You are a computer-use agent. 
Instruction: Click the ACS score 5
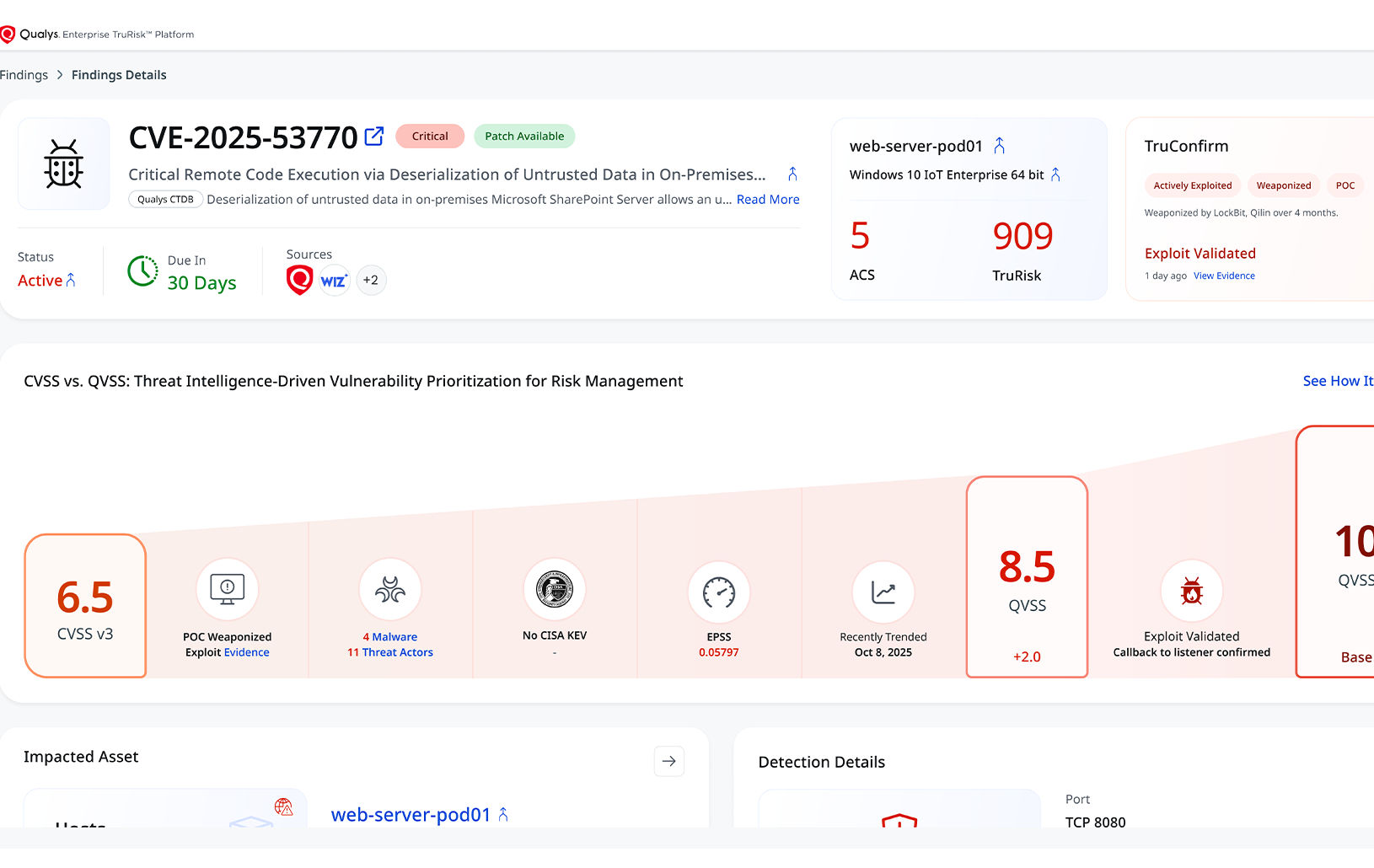point(860,236)
